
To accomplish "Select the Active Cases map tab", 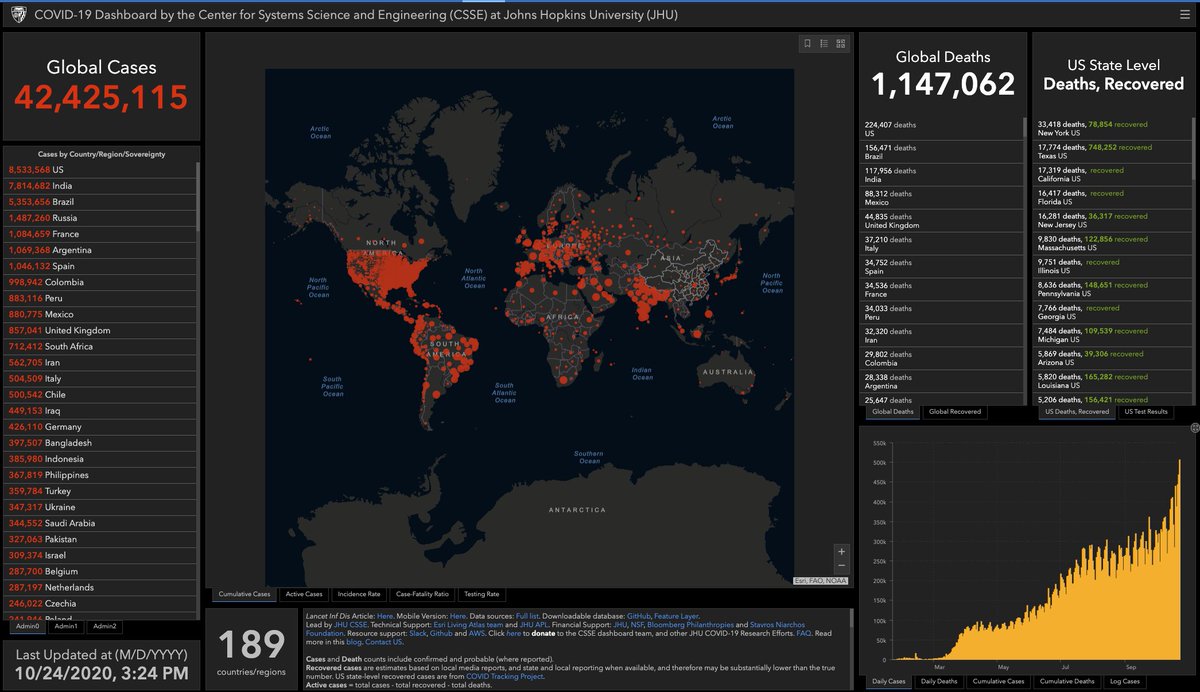I will coord(305,594).
